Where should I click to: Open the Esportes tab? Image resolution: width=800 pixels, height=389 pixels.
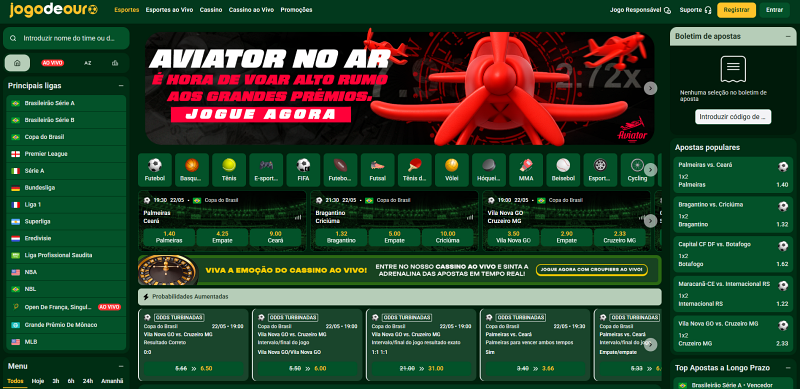[x=127, y=10]
